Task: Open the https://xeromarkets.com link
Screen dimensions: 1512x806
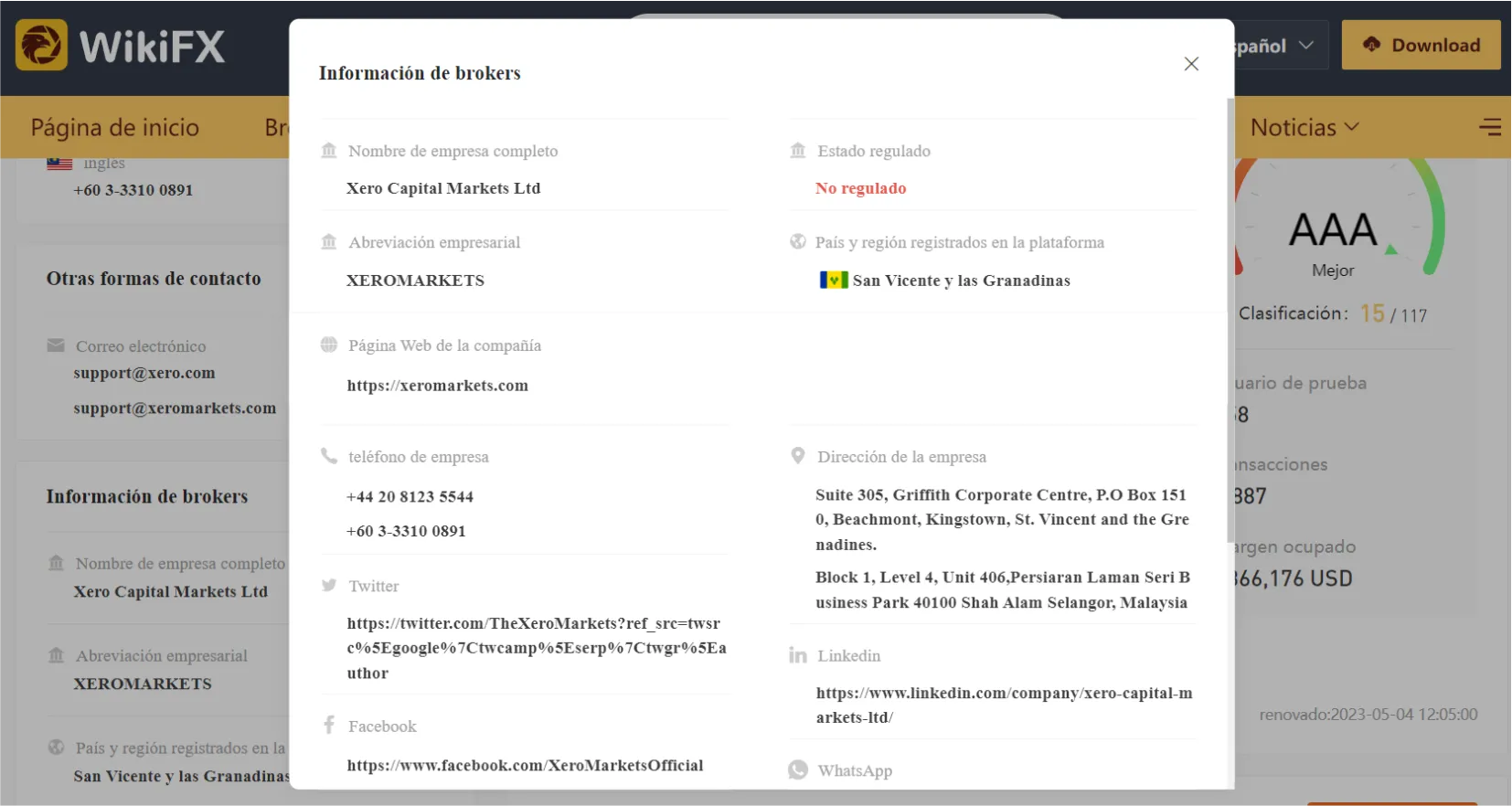Action: tap(438, 386)
